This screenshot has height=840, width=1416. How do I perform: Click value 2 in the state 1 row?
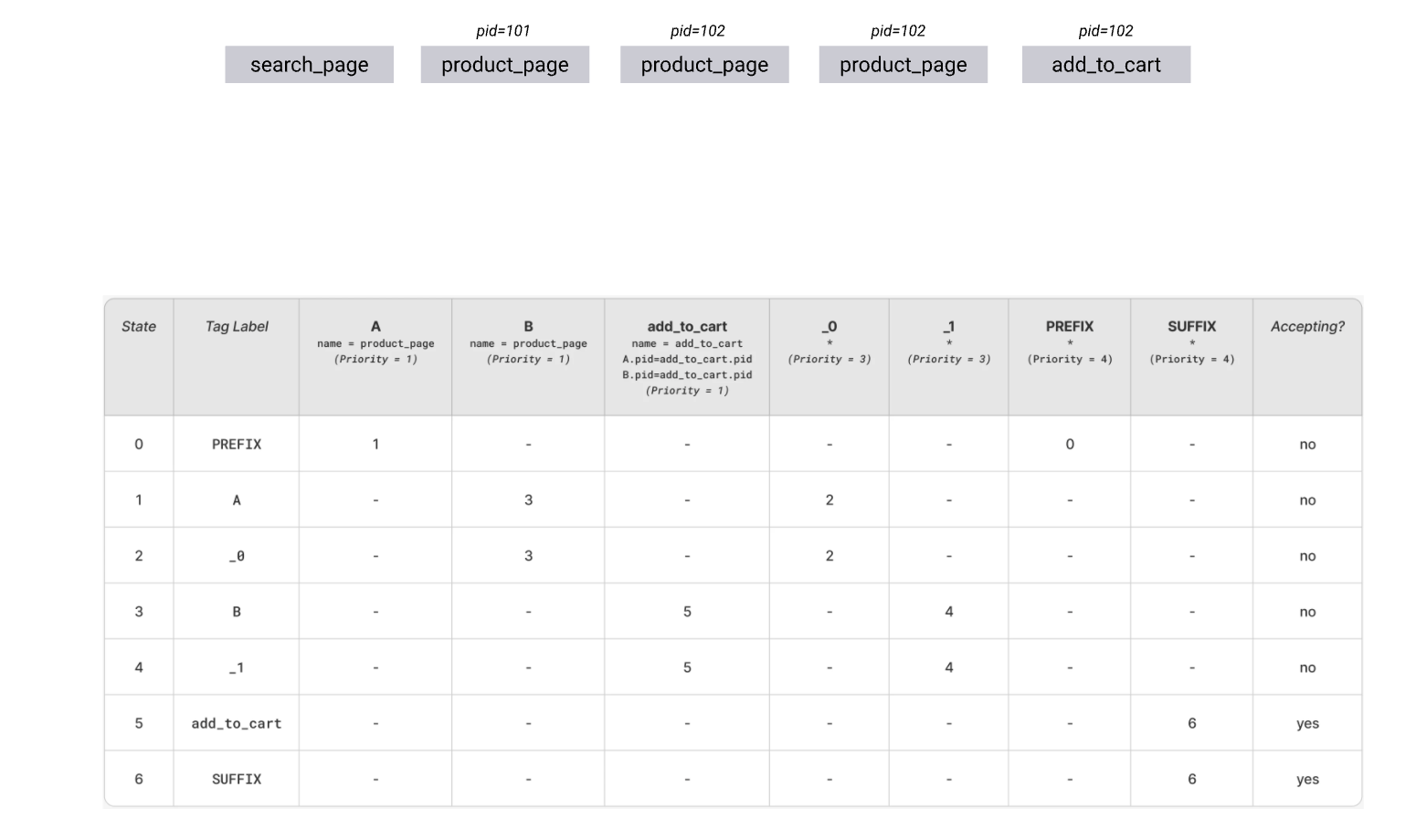tap(830, 499)
